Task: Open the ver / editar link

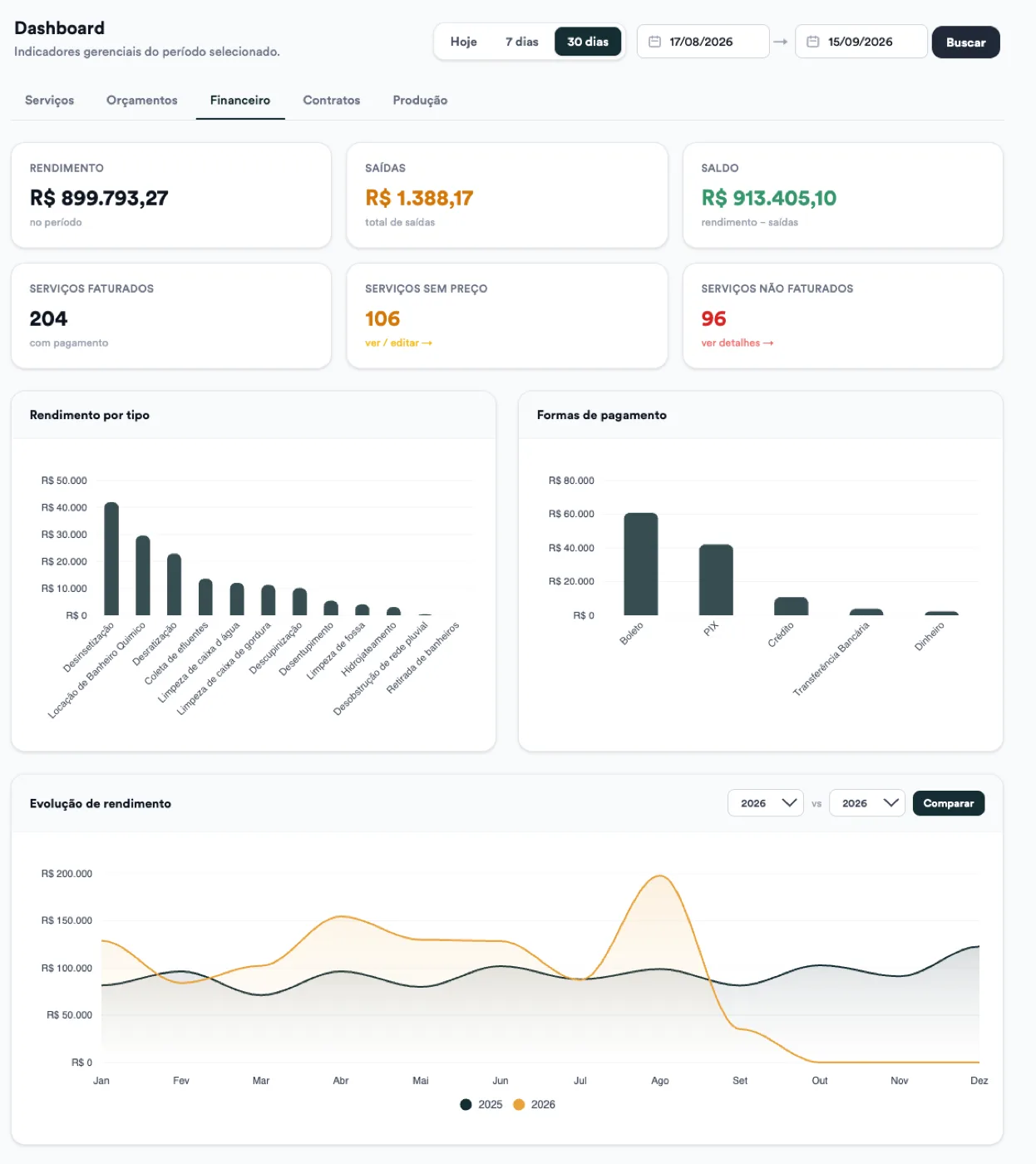Action: point(398,343)
